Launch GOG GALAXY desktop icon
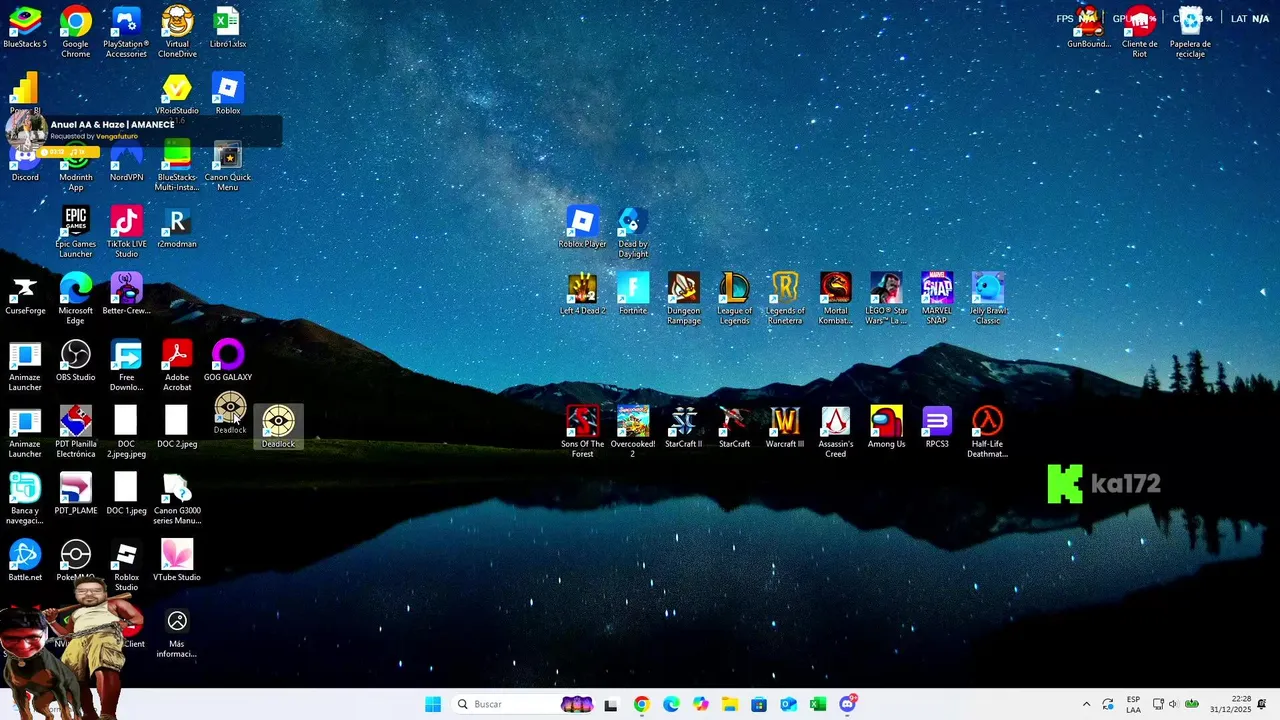This screenshot has height=720, width=1280. coord(228,362)
